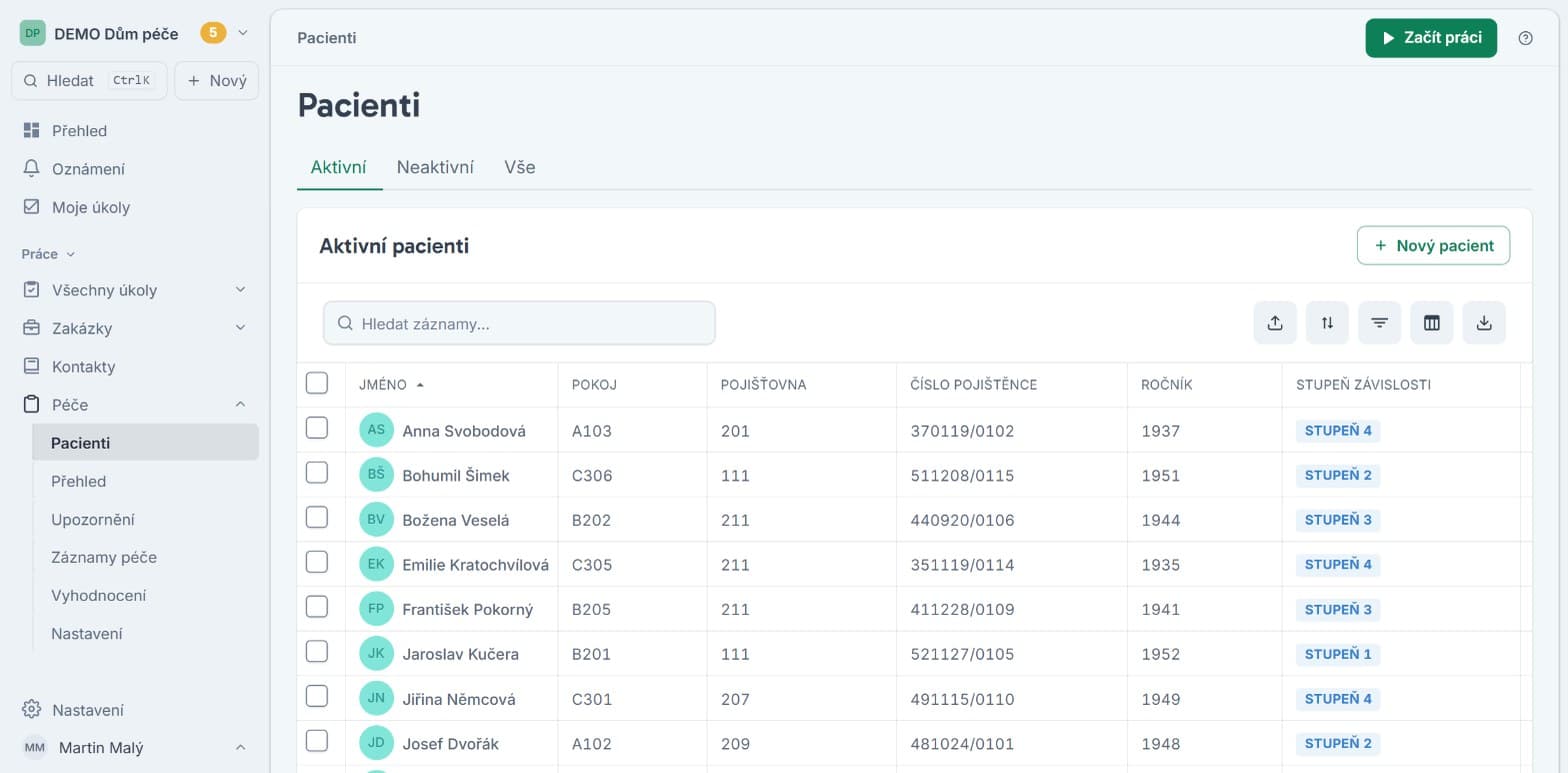Image resolution: width=1568 pixels, height=773 pixels.
Task: Click the Anna Svobodová AS avatar
Action: [x=376, y=430]
